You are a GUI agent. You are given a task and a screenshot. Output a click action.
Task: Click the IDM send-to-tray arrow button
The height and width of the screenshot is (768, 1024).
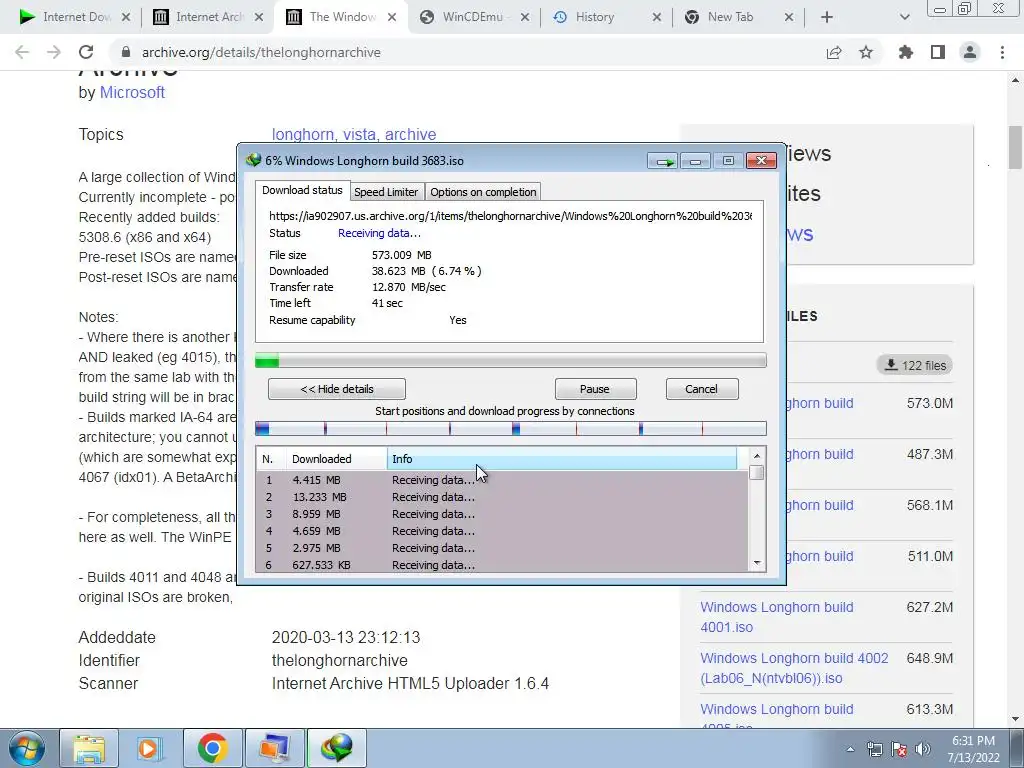664,161
